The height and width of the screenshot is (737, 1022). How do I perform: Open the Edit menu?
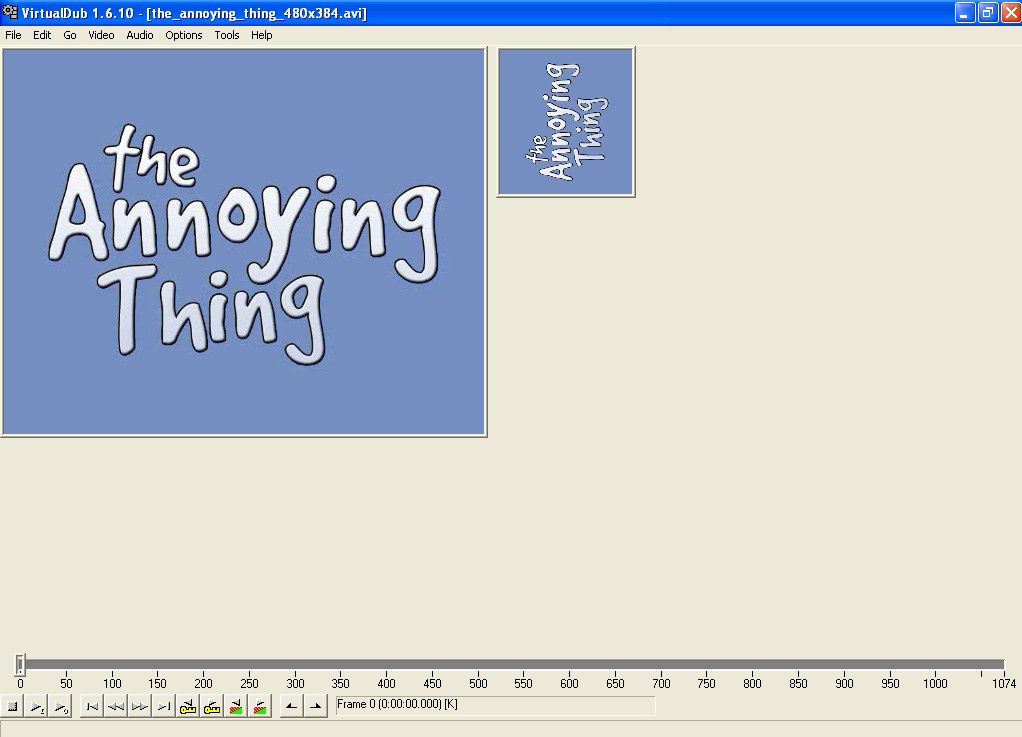42,35
